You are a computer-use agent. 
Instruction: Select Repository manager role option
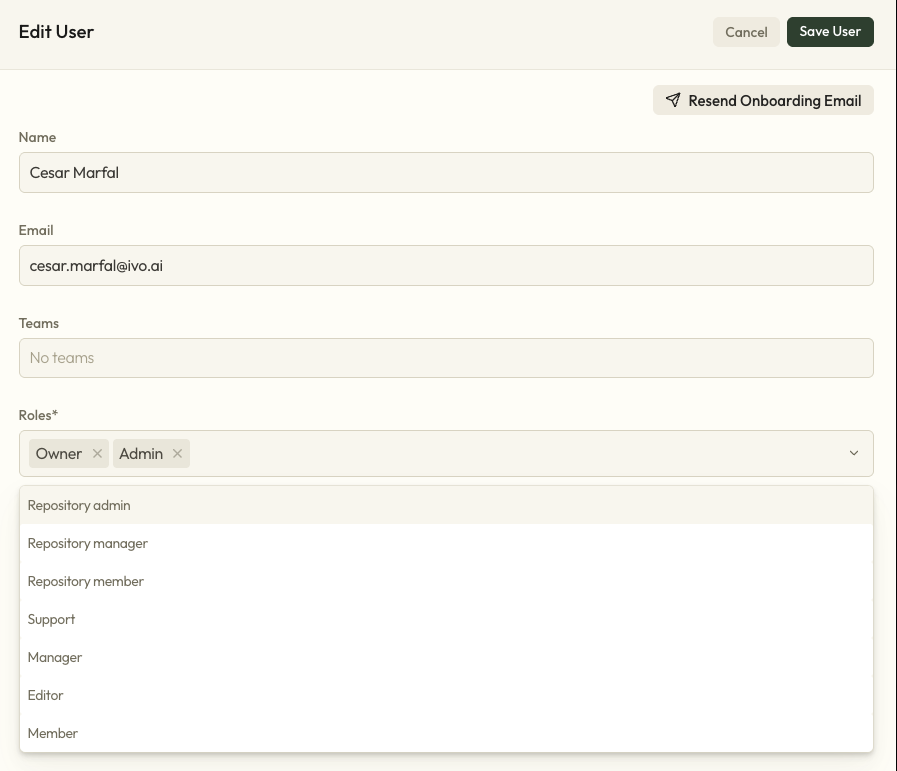pos(88,544)
